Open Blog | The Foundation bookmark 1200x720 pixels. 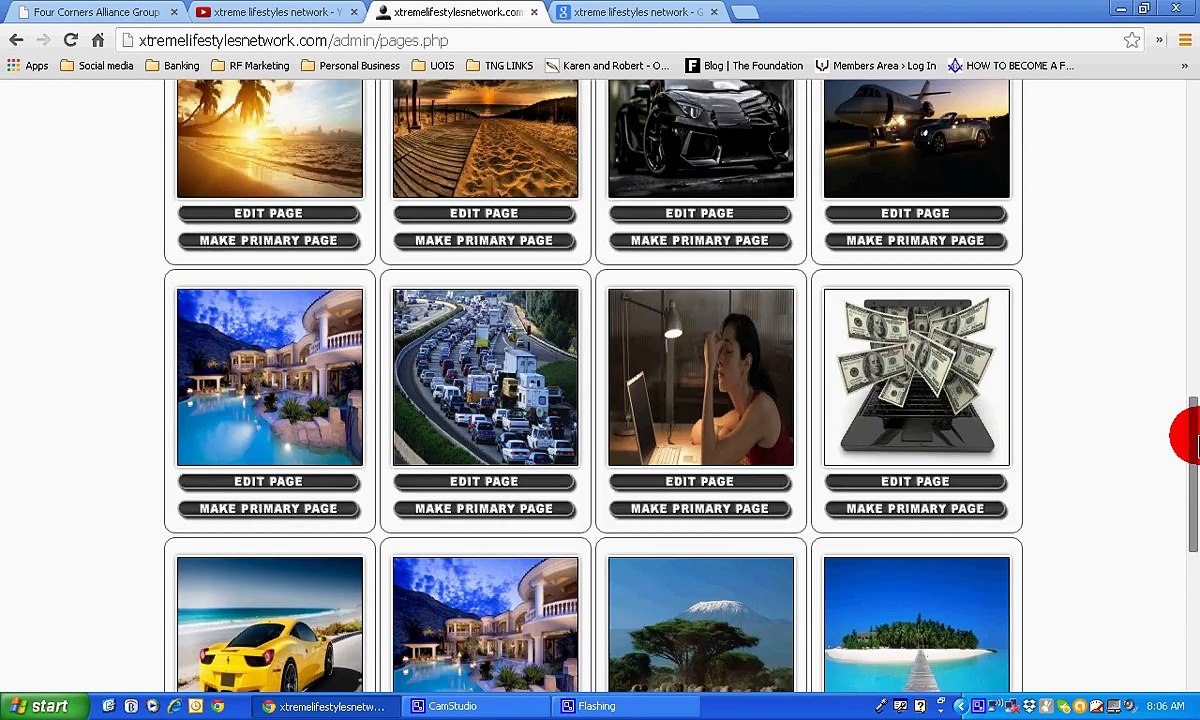(744, 66)
